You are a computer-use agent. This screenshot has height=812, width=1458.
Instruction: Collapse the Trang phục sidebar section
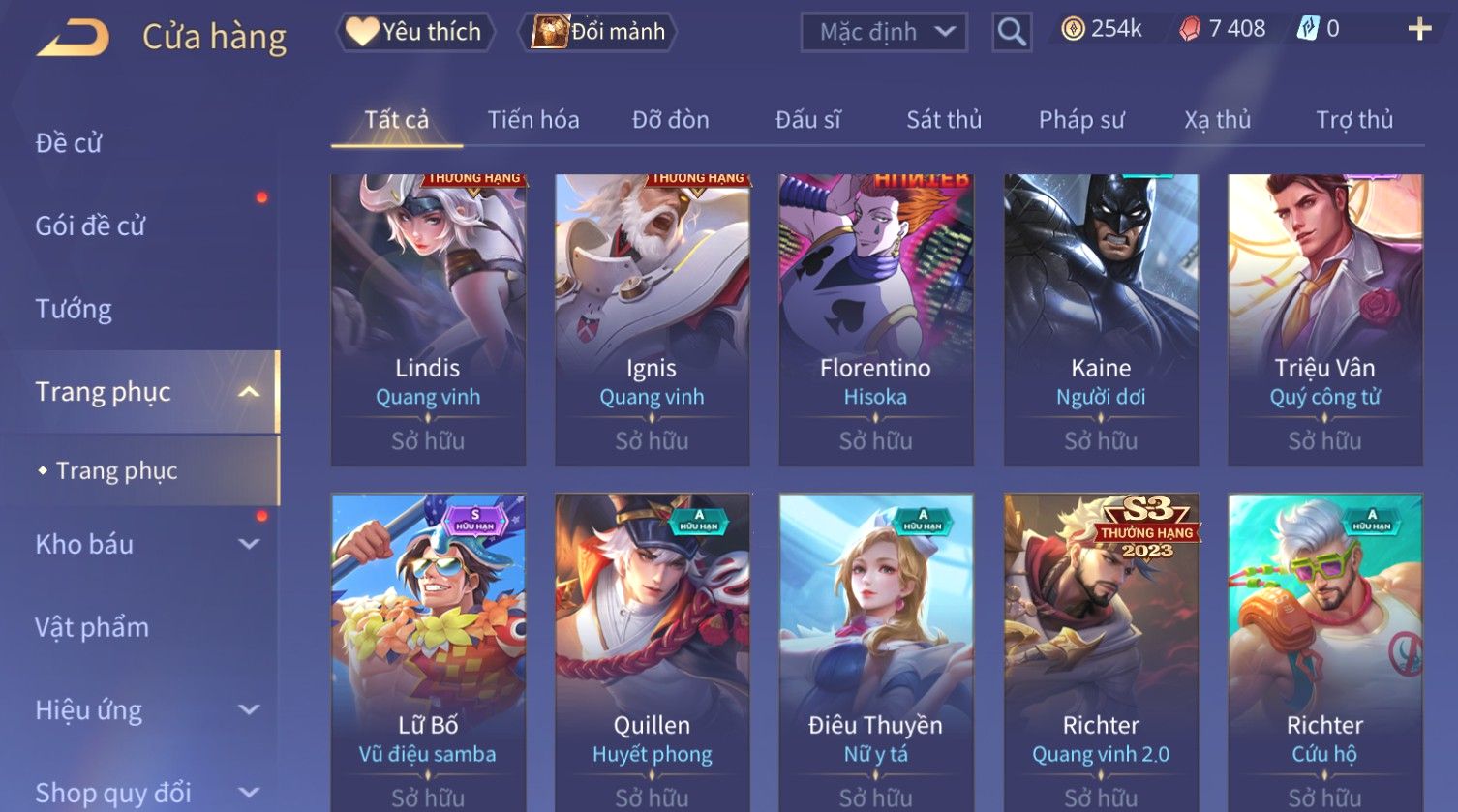249,392
